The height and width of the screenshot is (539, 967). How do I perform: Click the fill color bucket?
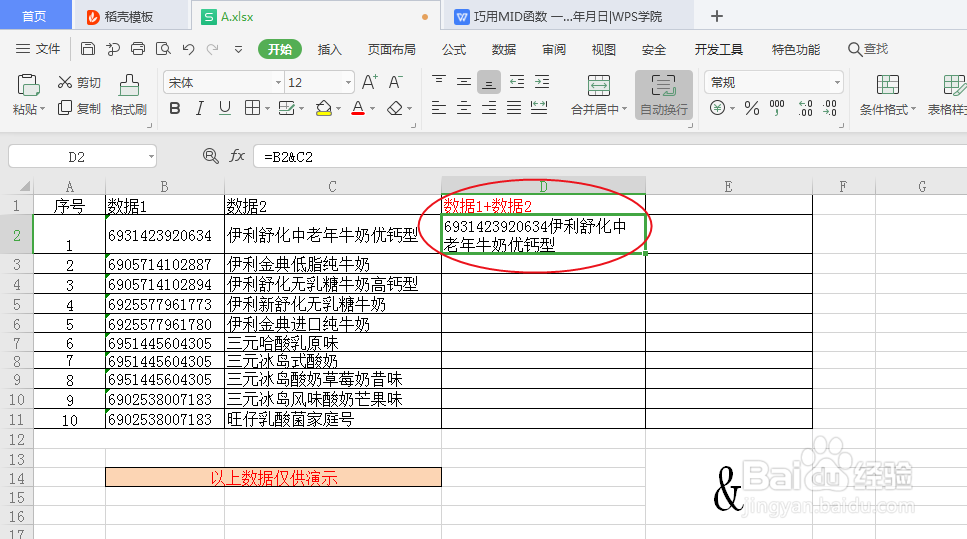click(x=323, y=109)
